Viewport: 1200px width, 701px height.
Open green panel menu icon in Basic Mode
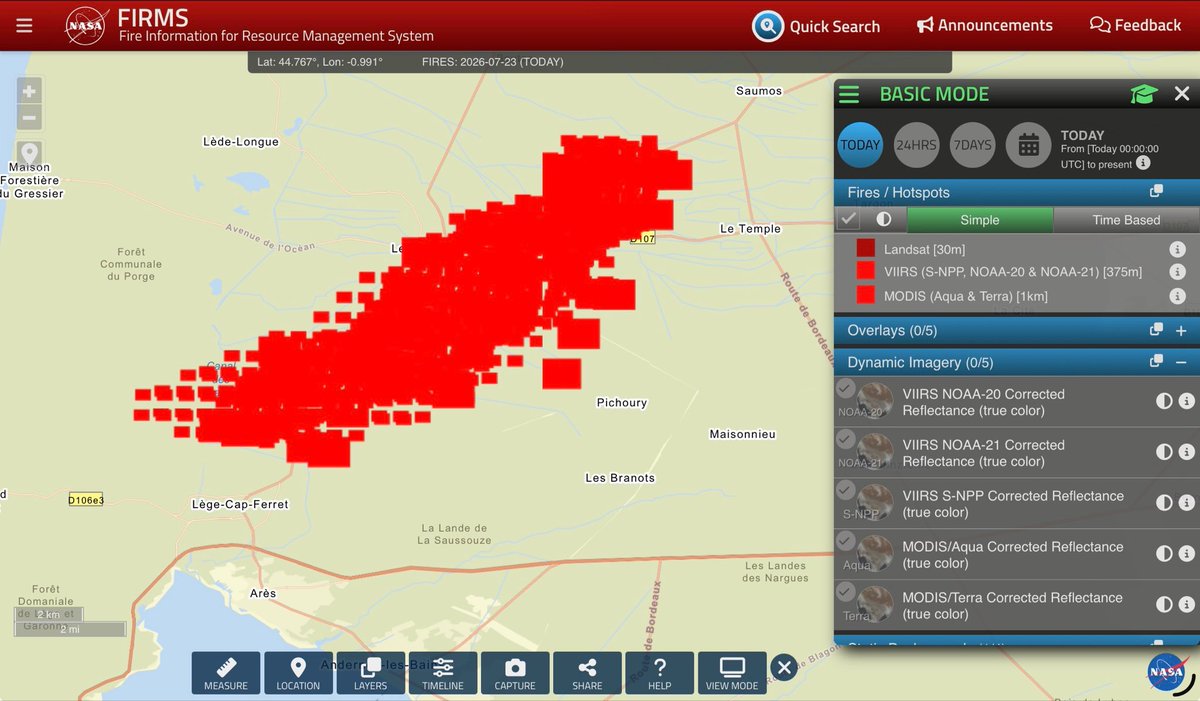pyautogui.click(x=849, y=95)
